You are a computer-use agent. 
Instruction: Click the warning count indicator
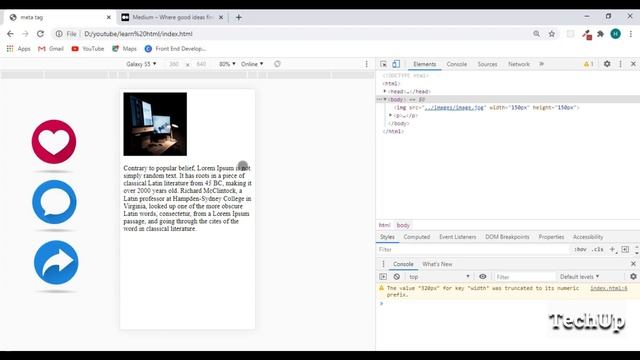click(589, 64)
